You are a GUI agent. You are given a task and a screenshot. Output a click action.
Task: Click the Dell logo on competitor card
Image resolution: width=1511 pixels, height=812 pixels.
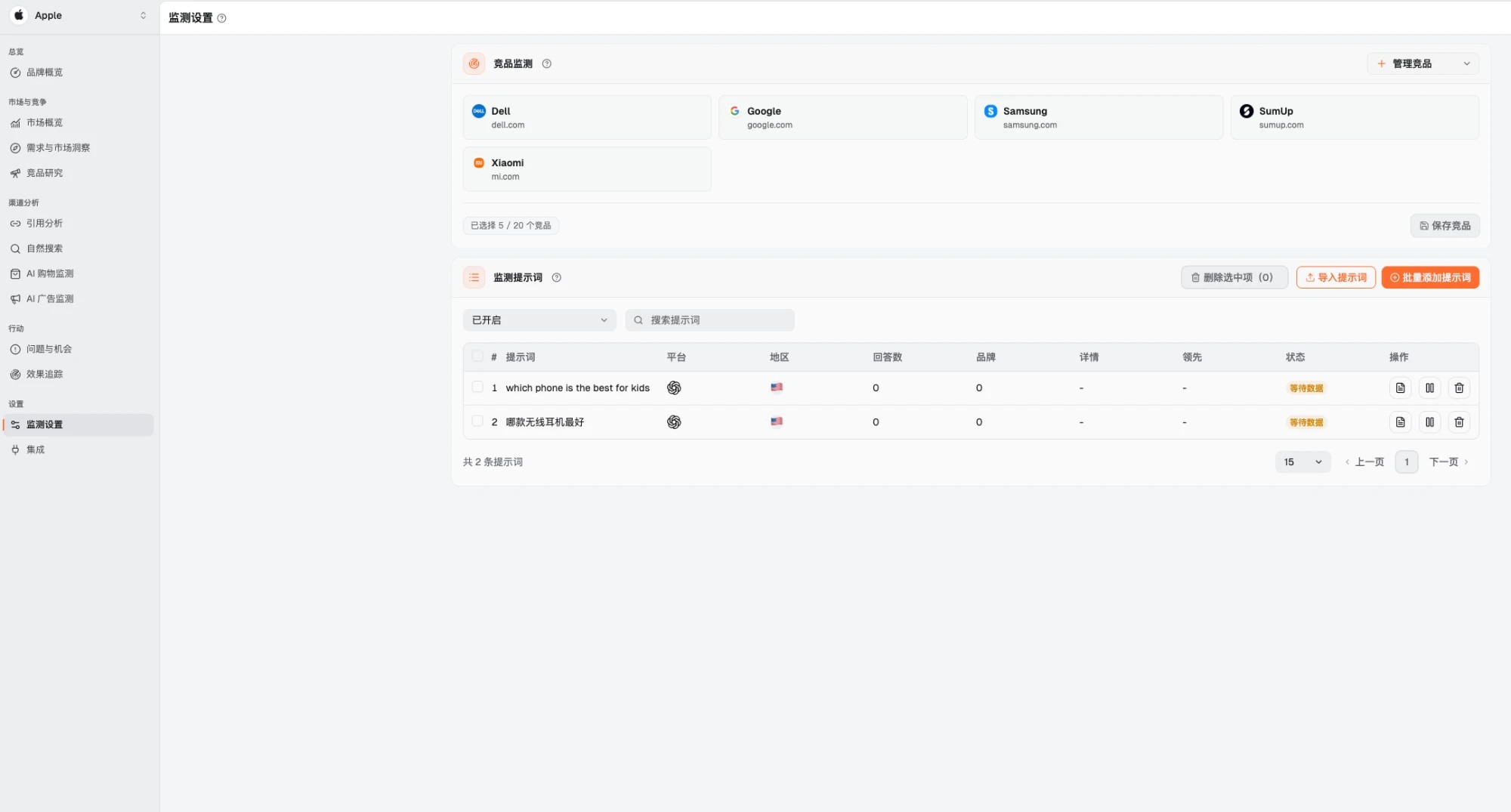pos(479,111)
